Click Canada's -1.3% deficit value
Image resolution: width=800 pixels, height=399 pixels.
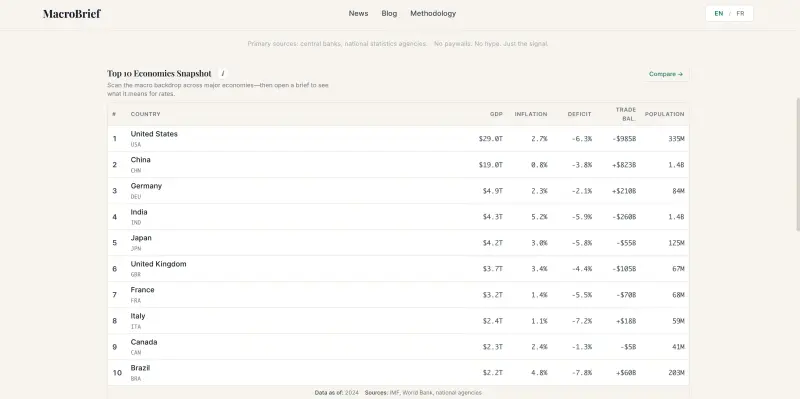[582, 347]
